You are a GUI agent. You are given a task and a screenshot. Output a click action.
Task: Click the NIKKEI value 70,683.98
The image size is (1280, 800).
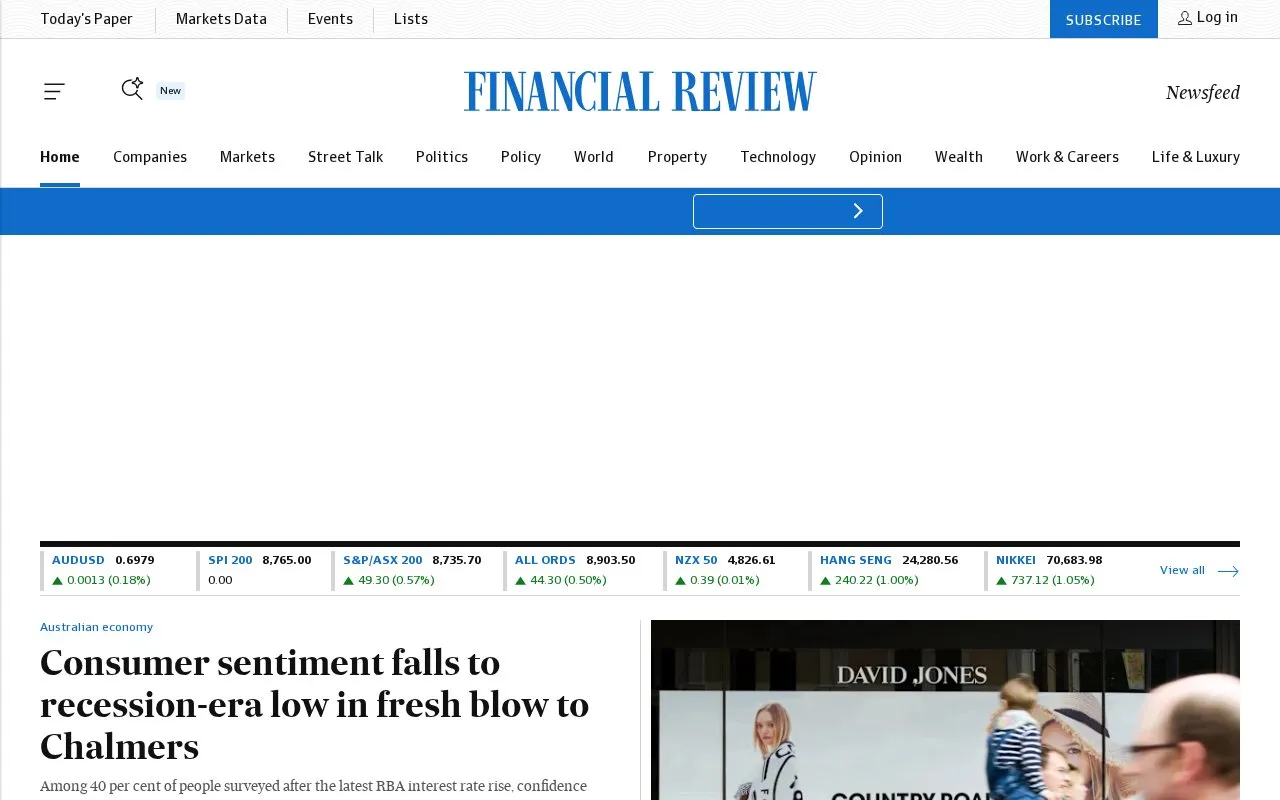point(1074,561)
